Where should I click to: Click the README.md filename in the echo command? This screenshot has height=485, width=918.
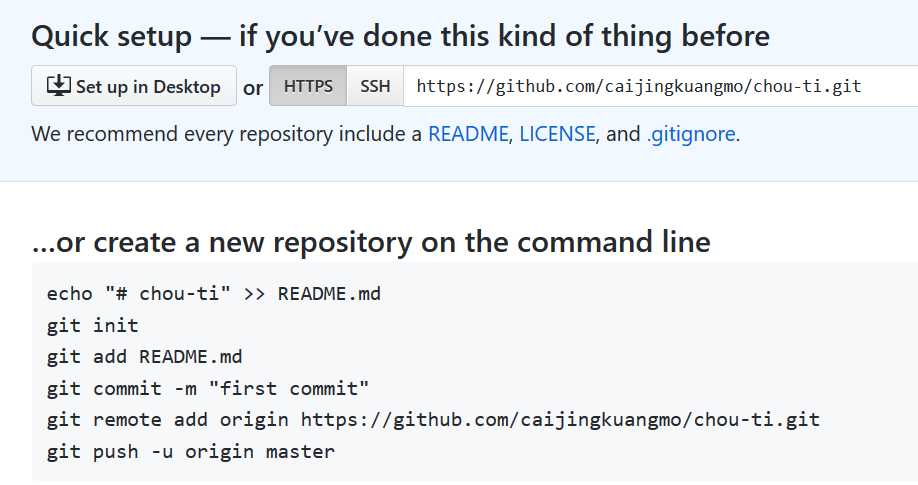(x=329, y=293)
